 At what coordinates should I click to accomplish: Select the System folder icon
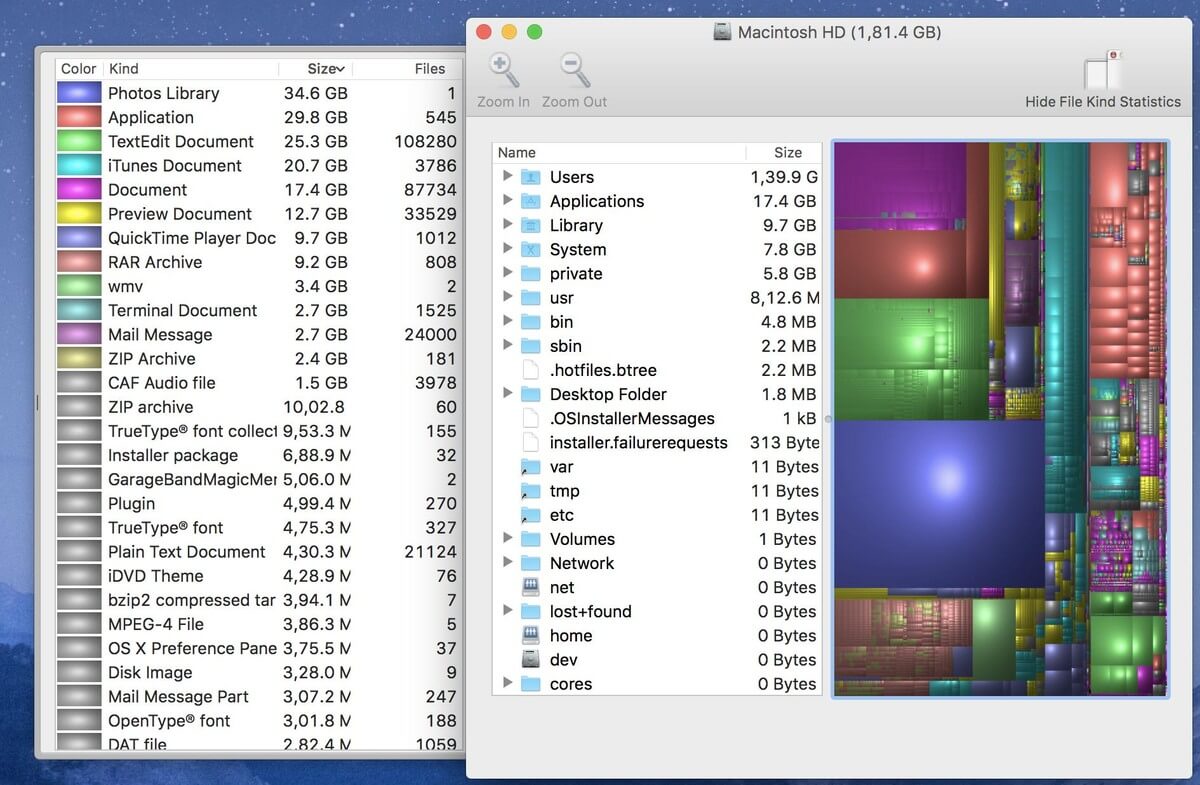tap(531, 249)
